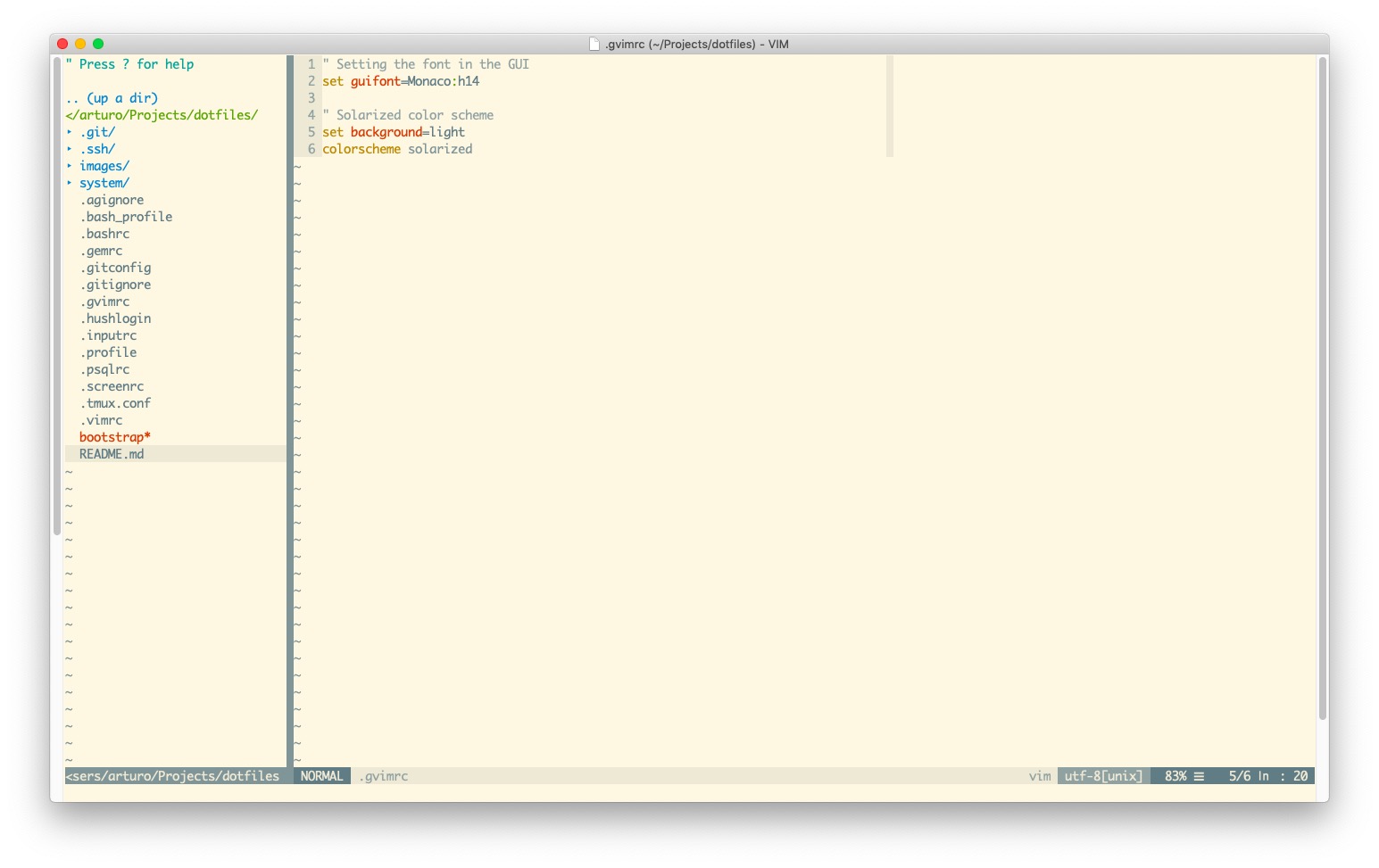Click the Press ? for help hint
The image size is (1379, 868).
click(x=128, y=63)
